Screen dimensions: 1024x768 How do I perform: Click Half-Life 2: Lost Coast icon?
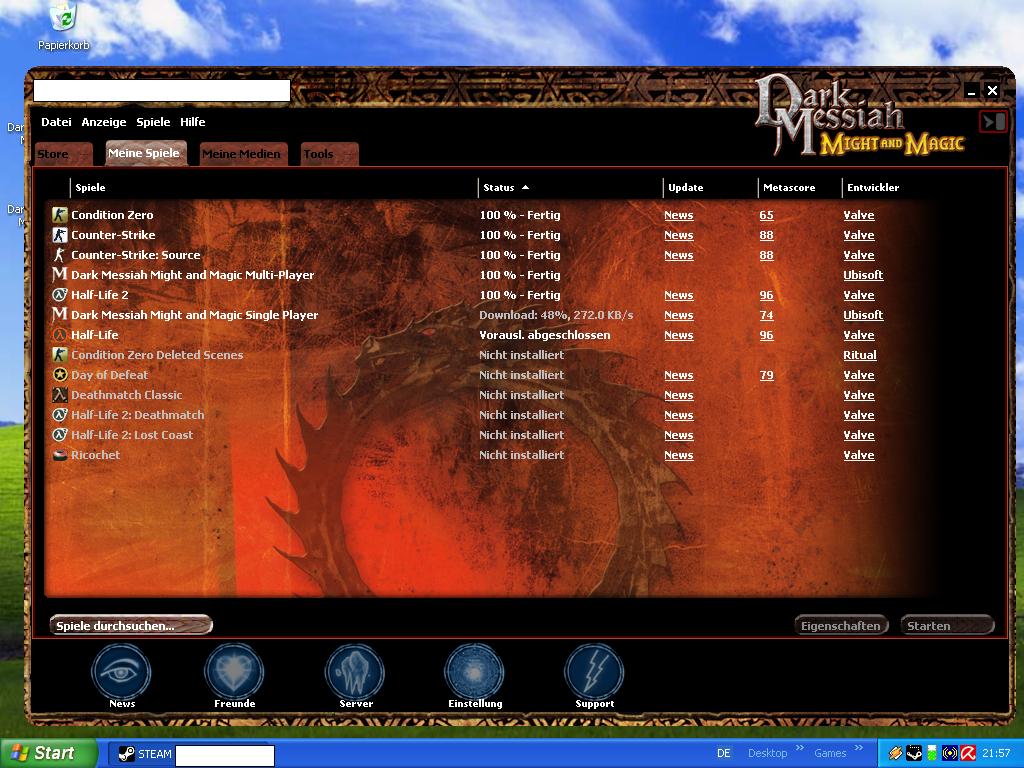59,434
